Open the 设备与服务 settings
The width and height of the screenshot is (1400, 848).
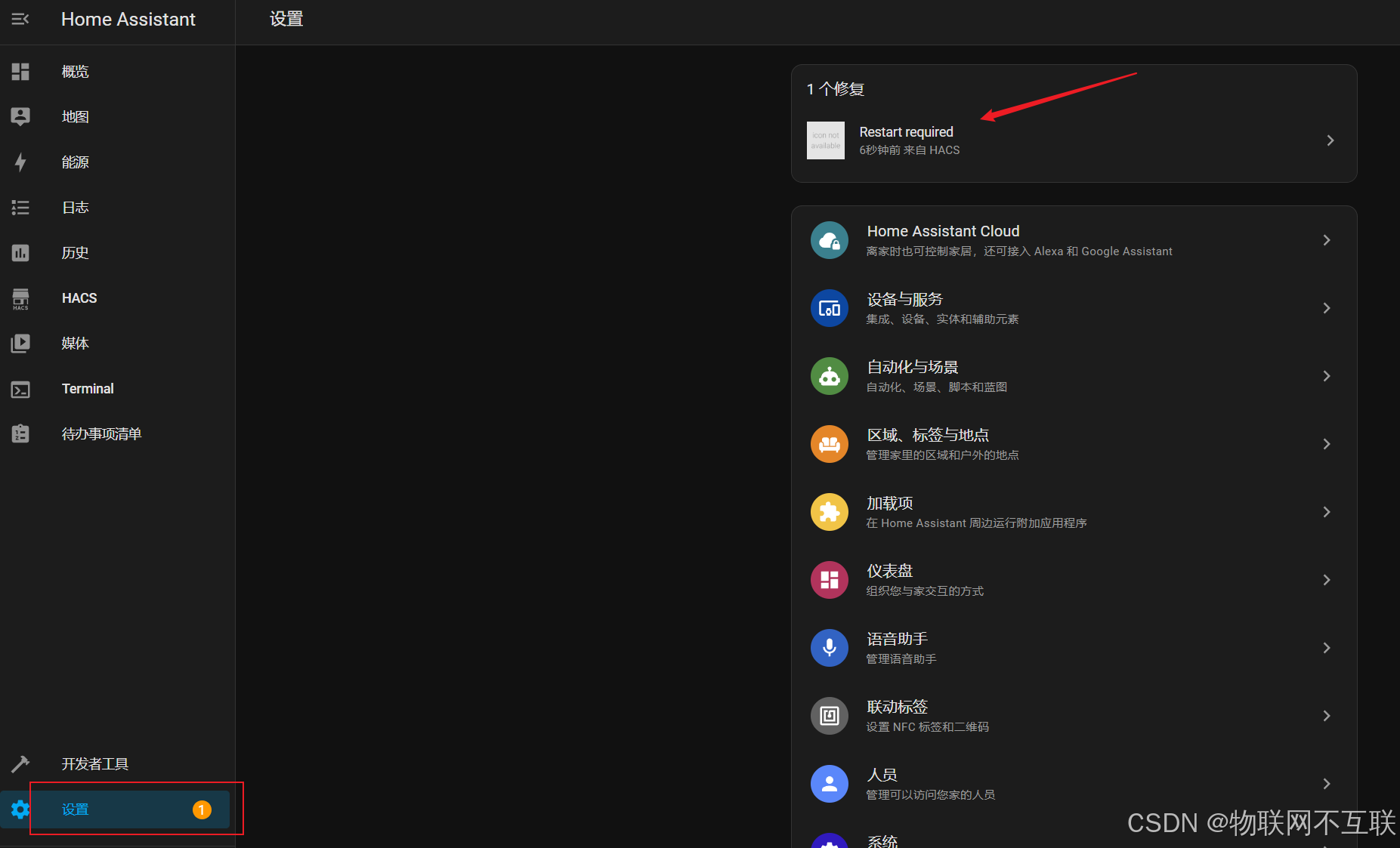point(1074,308)
